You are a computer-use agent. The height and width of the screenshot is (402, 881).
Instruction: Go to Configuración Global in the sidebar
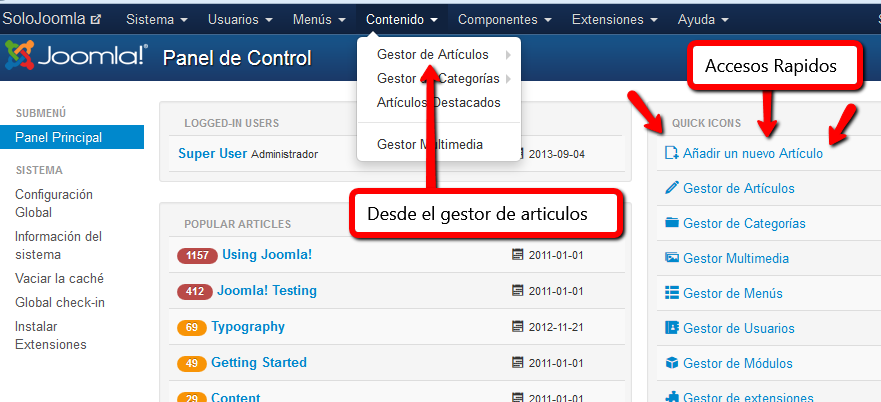54,203
